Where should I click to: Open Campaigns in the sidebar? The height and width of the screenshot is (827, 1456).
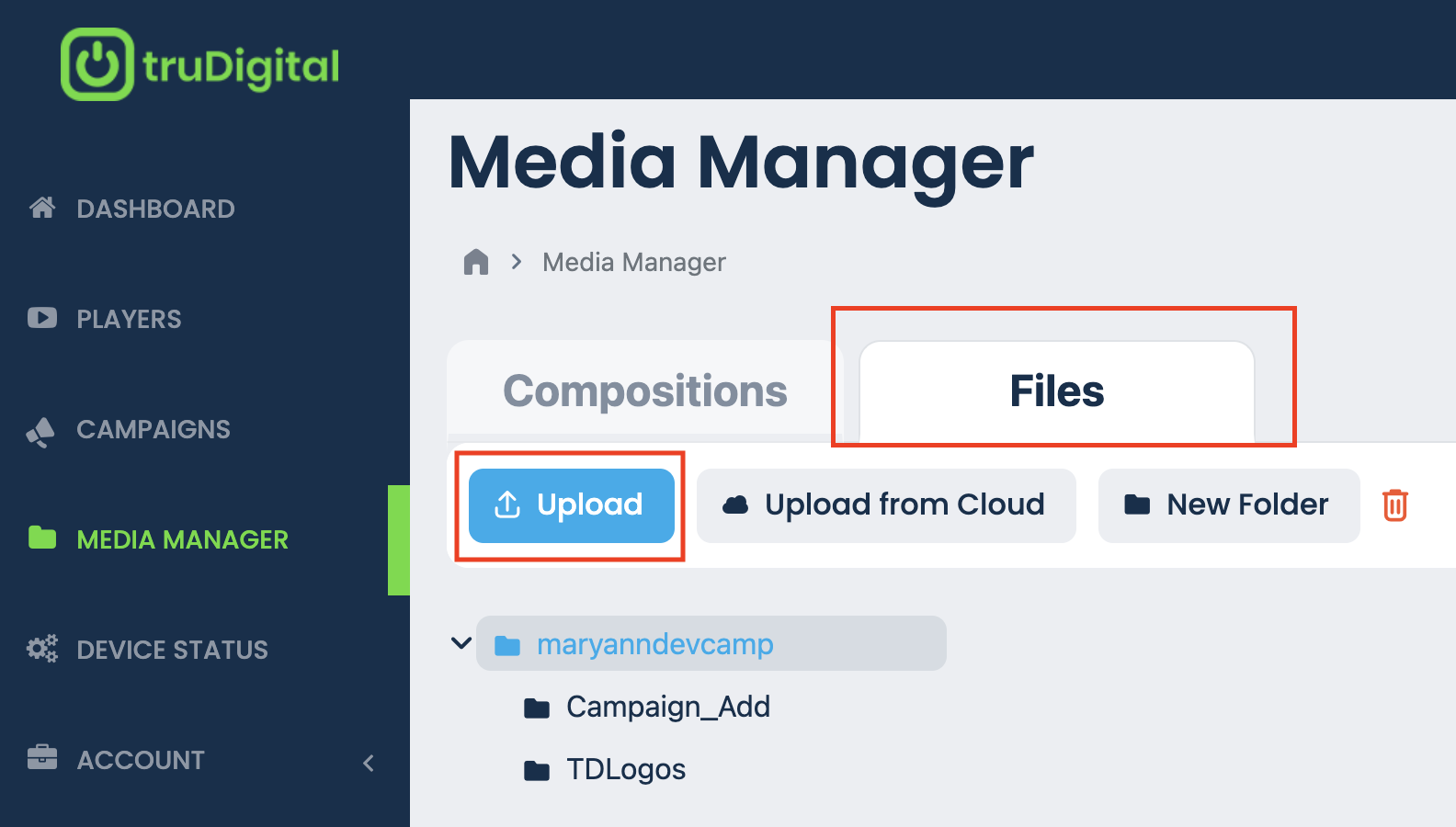(154, 429)
